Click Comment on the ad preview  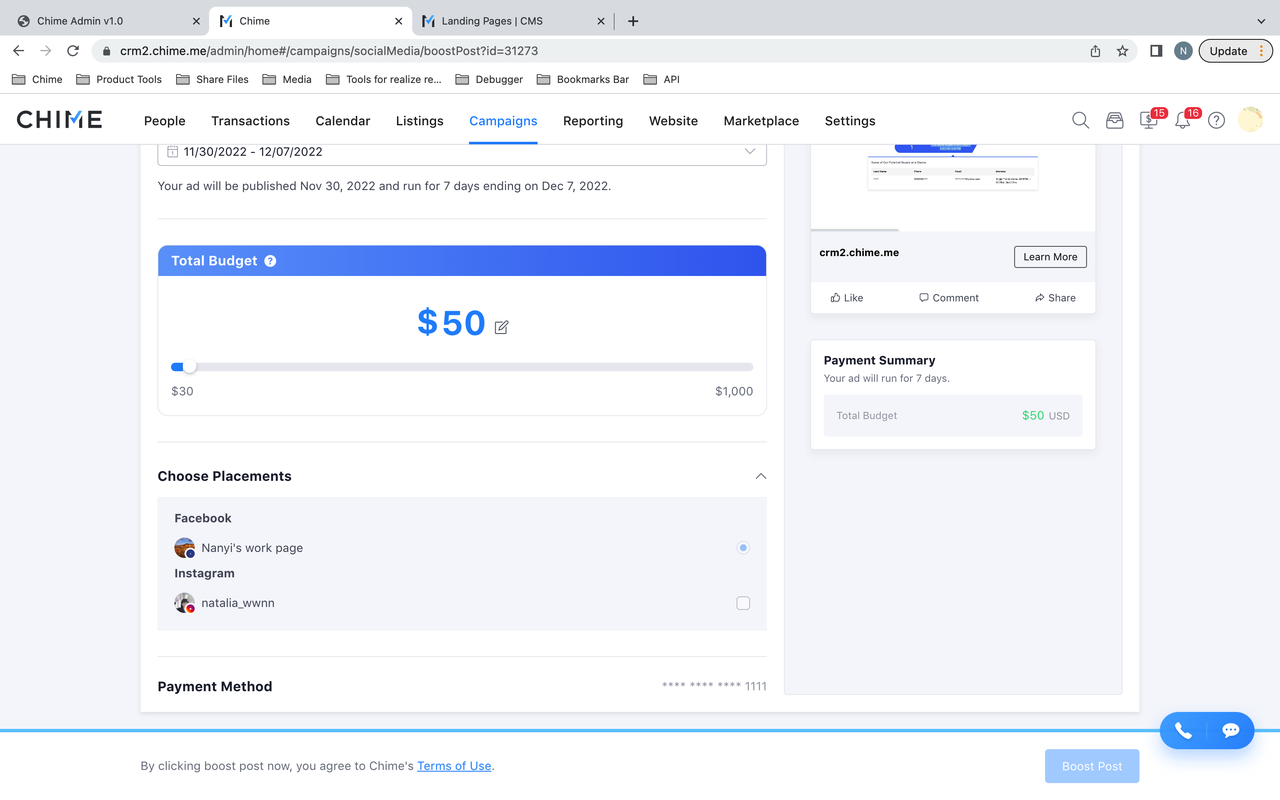pyautogui.click(x=949, y=298)
